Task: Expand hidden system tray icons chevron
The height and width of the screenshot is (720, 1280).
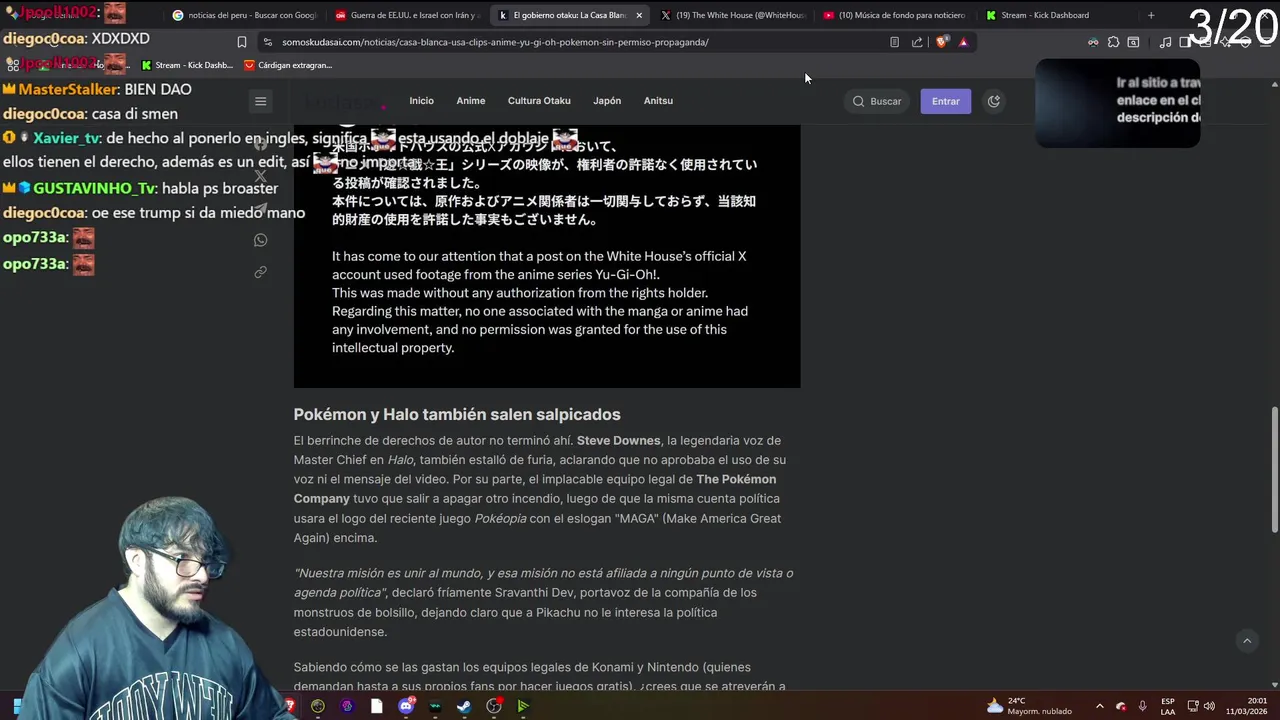Action: [1100, 706]
